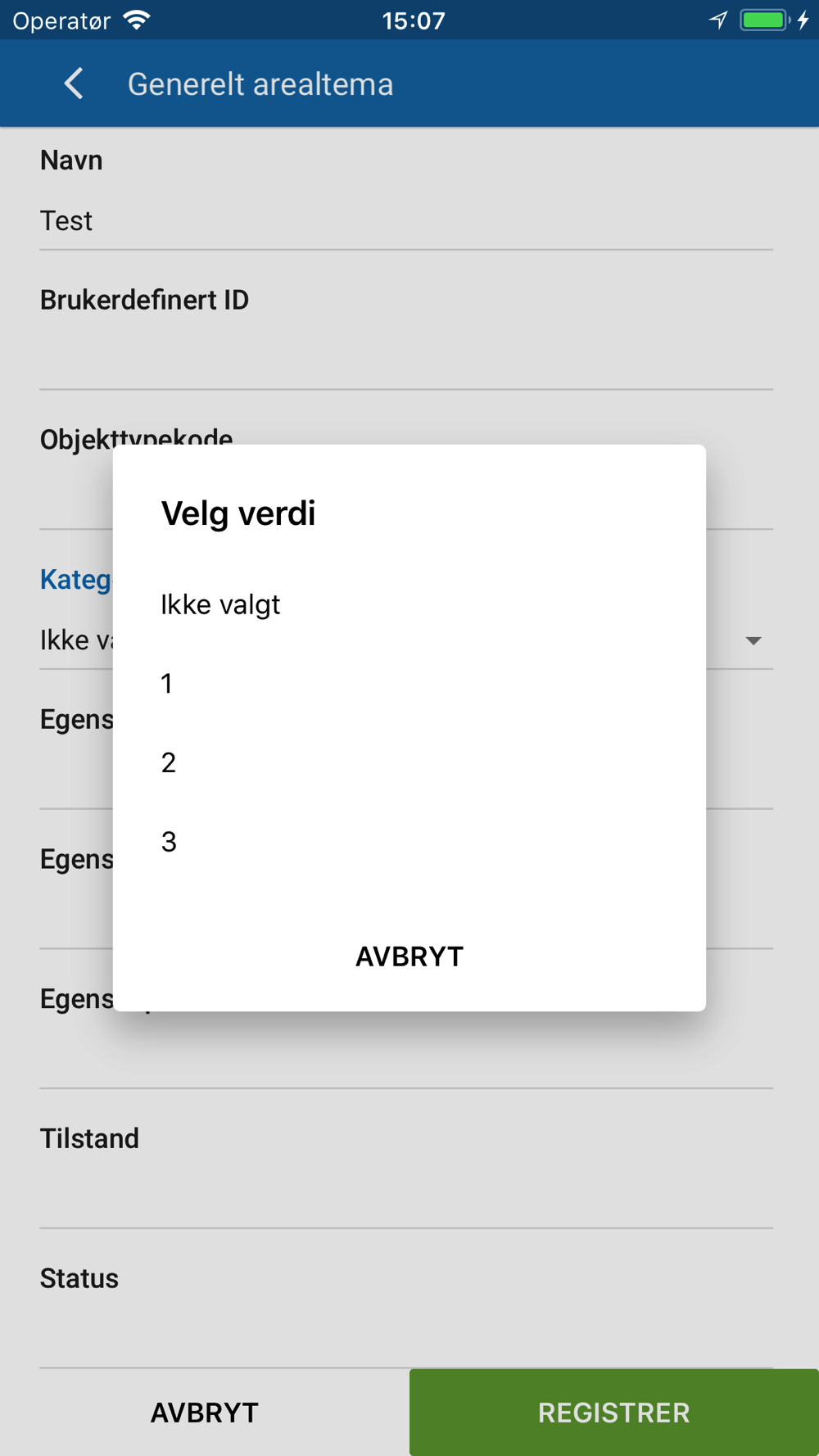Focus the Navn field containing Test
The image size is (819, 1456).
[x=405, y=221]
